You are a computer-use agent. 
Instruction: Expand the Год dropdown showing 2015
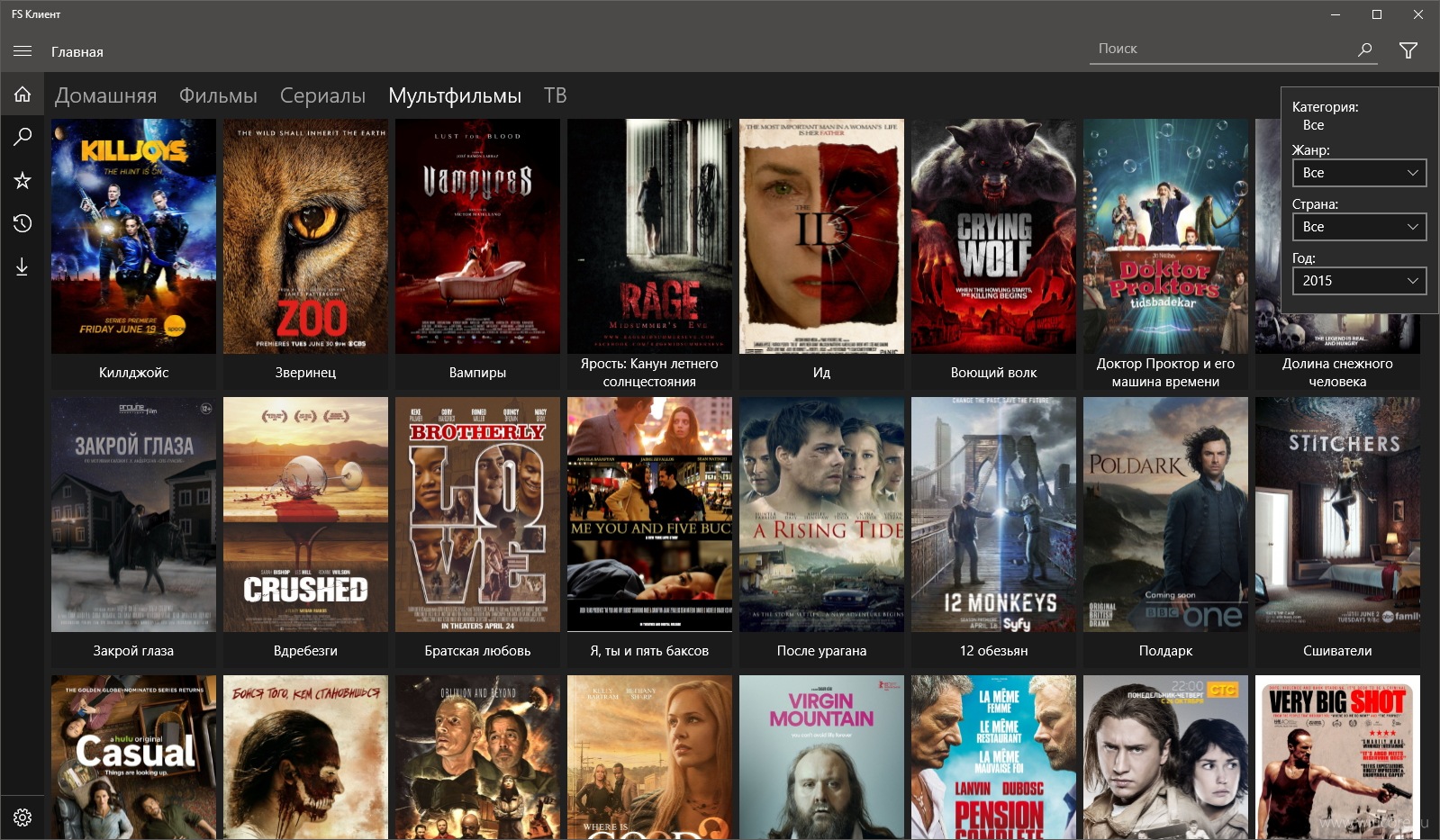(x=1359, y=281)
